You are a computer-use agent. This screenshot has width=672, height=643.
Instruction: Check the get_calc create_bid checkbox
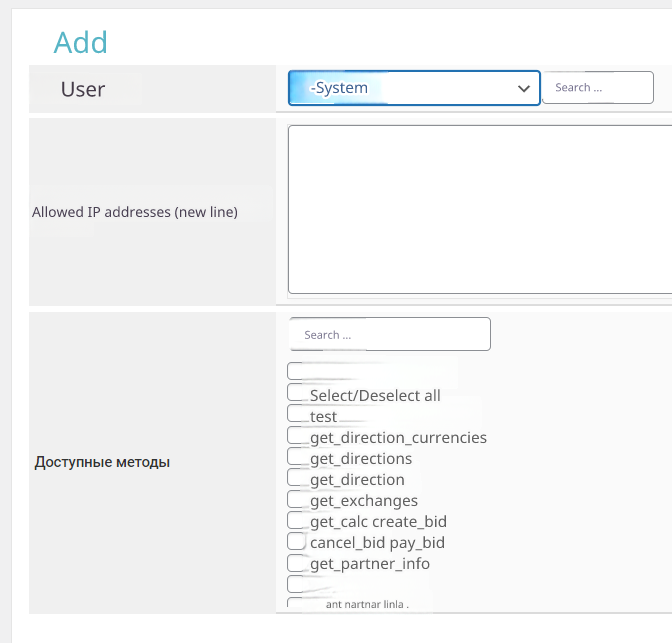coord(296,520)
